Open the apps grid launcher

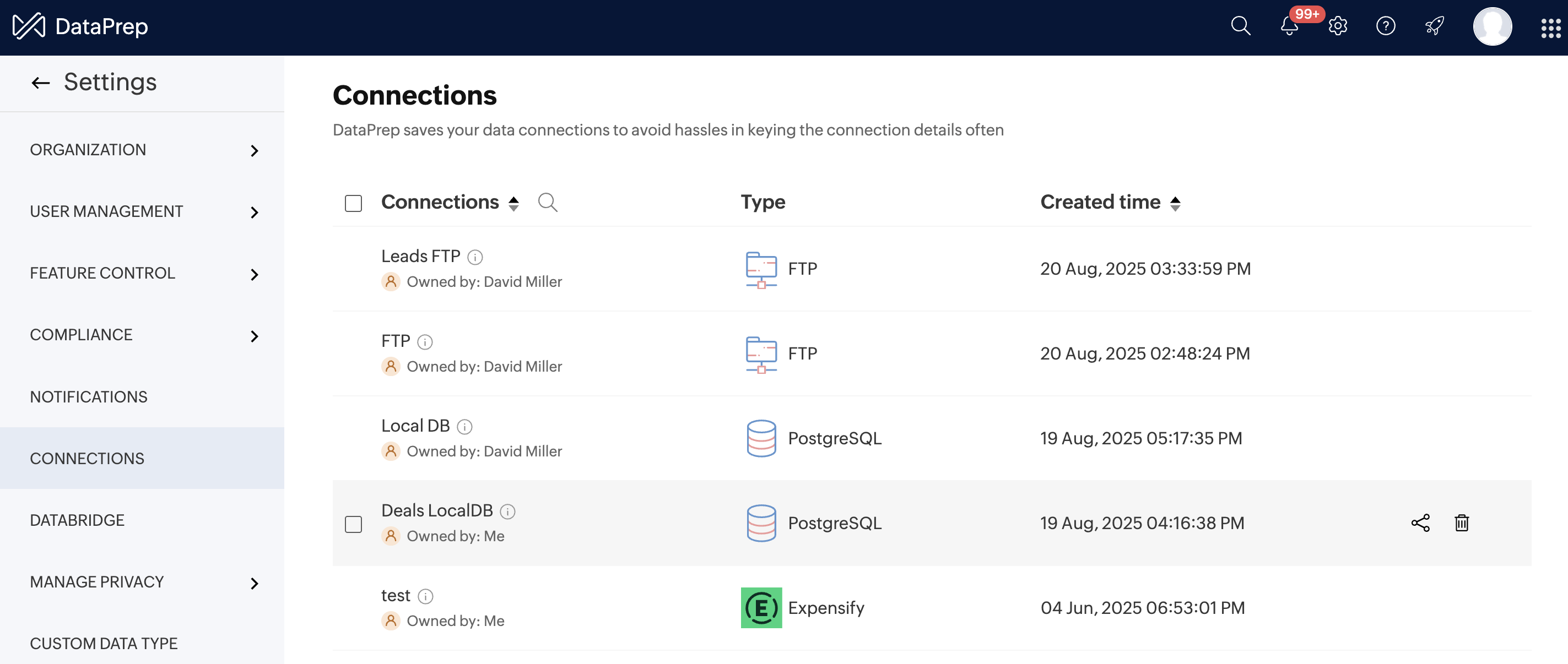tap(1550, 28)
